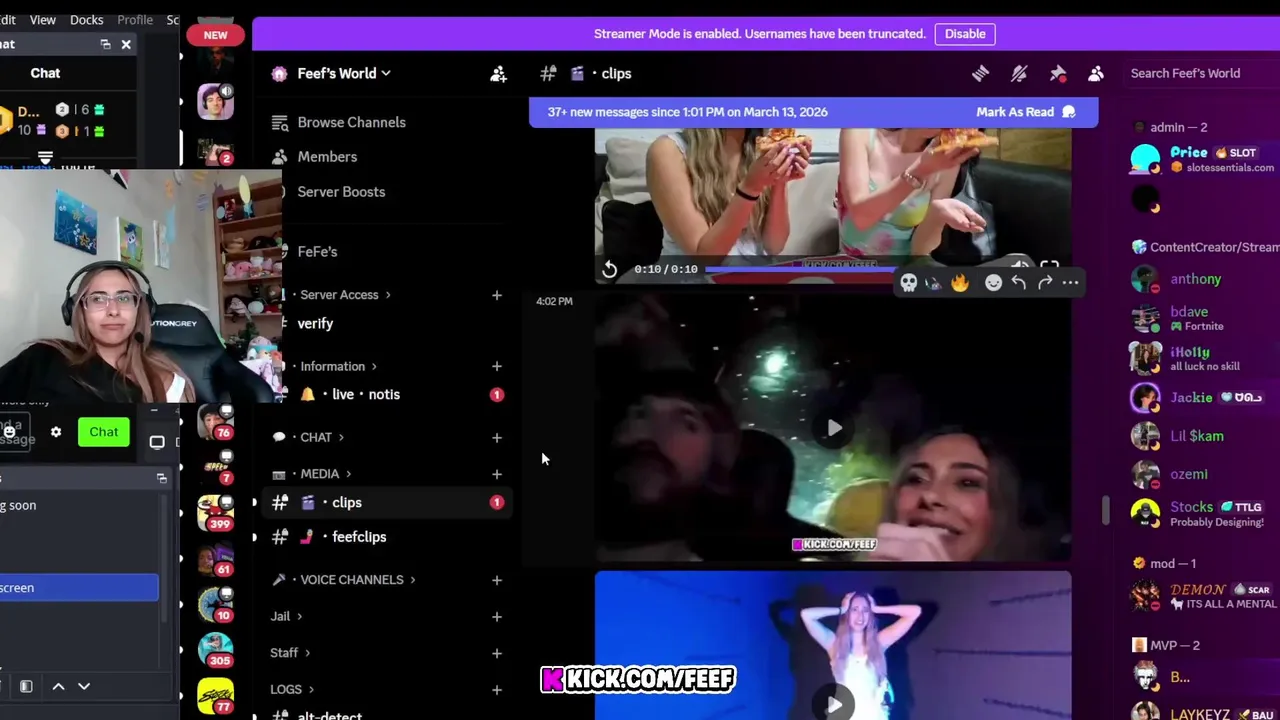The height and width of the screenshot is (720, 1280).
Task: Click the invite people icon beside Feef's World
Action: [x=498, y=73]
